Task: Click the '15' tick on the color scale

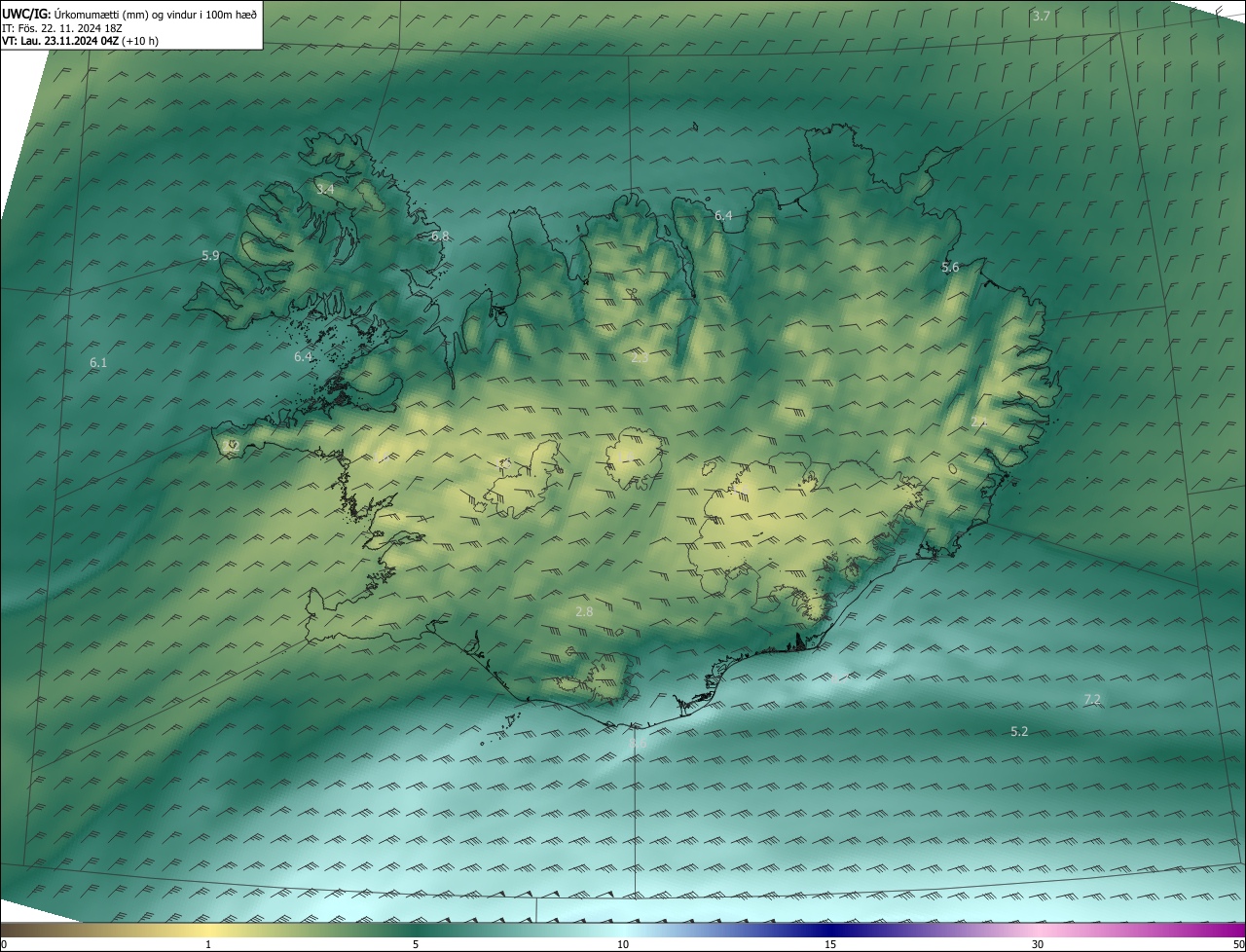Action: pyautogui.click(x=830, y=945)
